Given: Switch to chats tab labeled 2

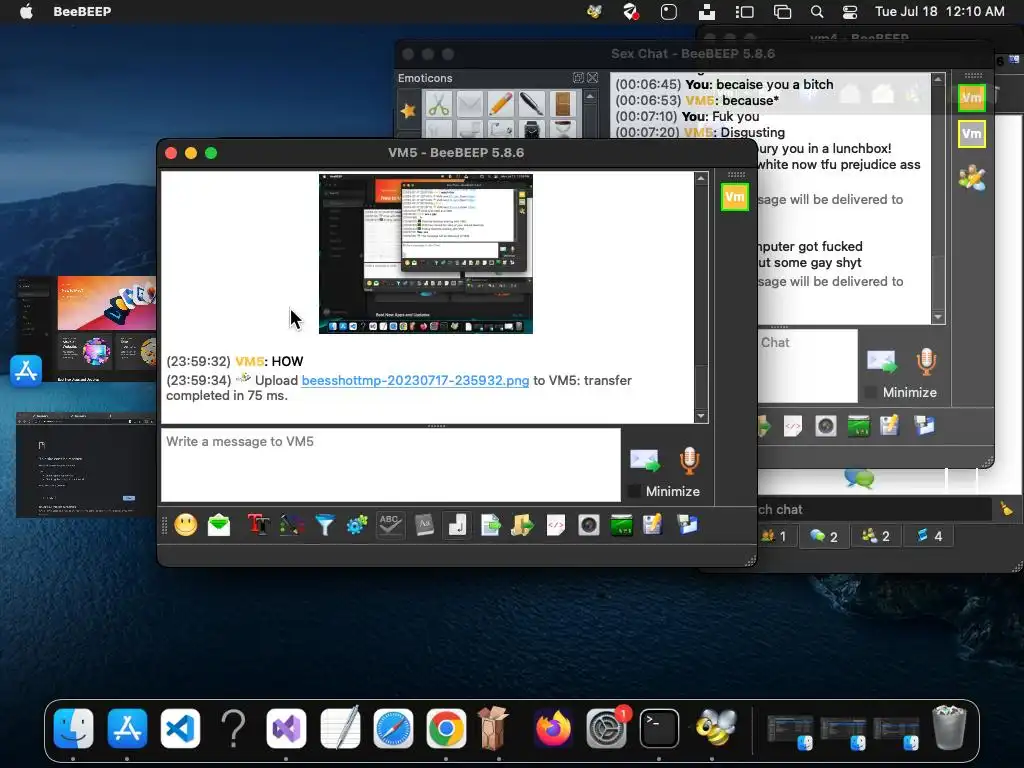Looking at the screenshot, I should (x=824, y=536).
